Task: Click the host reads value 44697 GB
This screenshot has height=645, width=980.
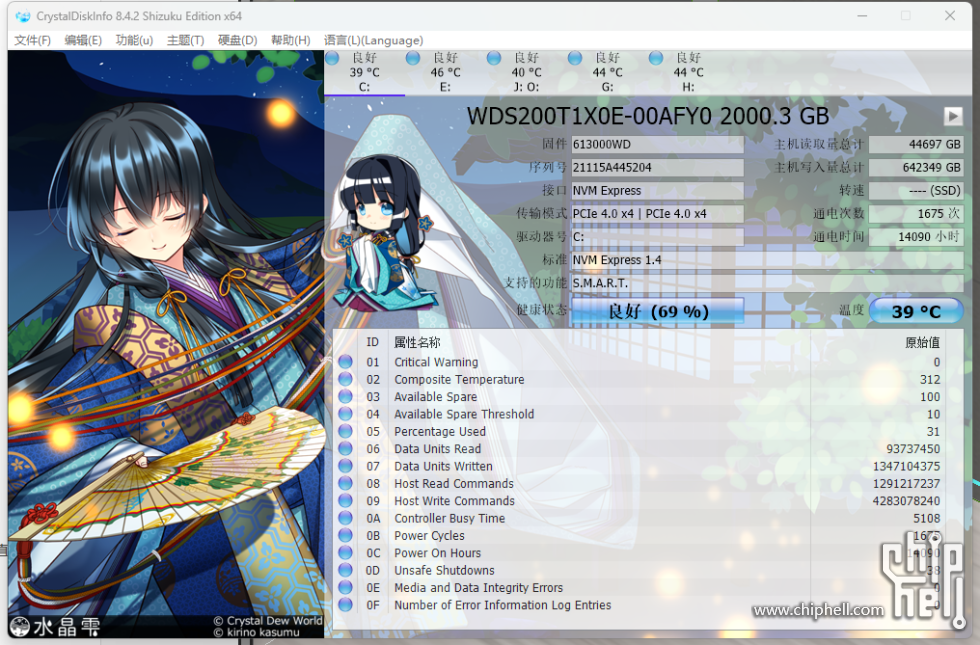Action: [916, 144]
